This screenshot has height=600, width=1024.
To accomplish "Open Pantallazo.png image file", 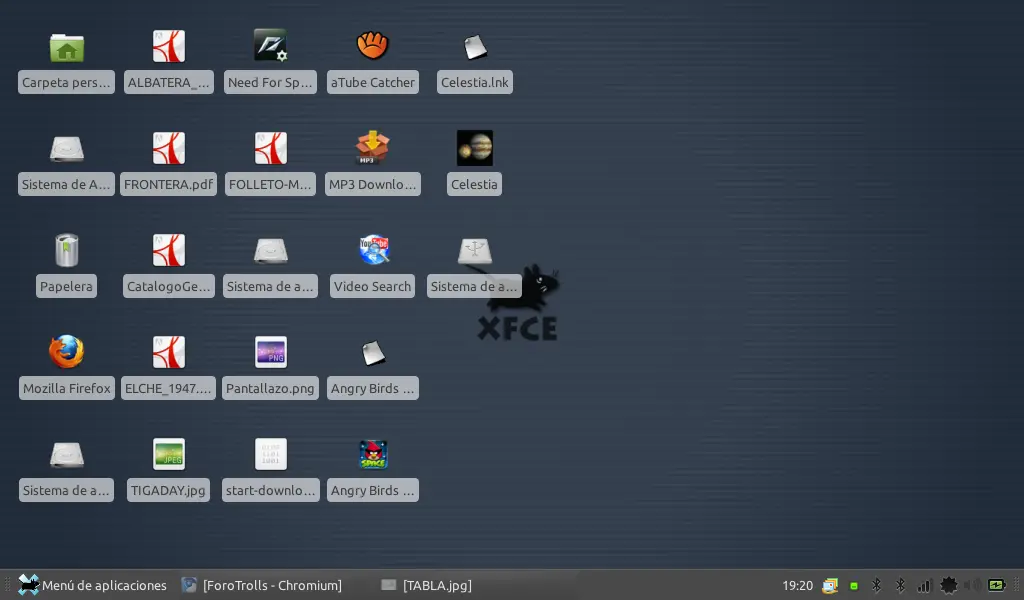I will [270, 352].
